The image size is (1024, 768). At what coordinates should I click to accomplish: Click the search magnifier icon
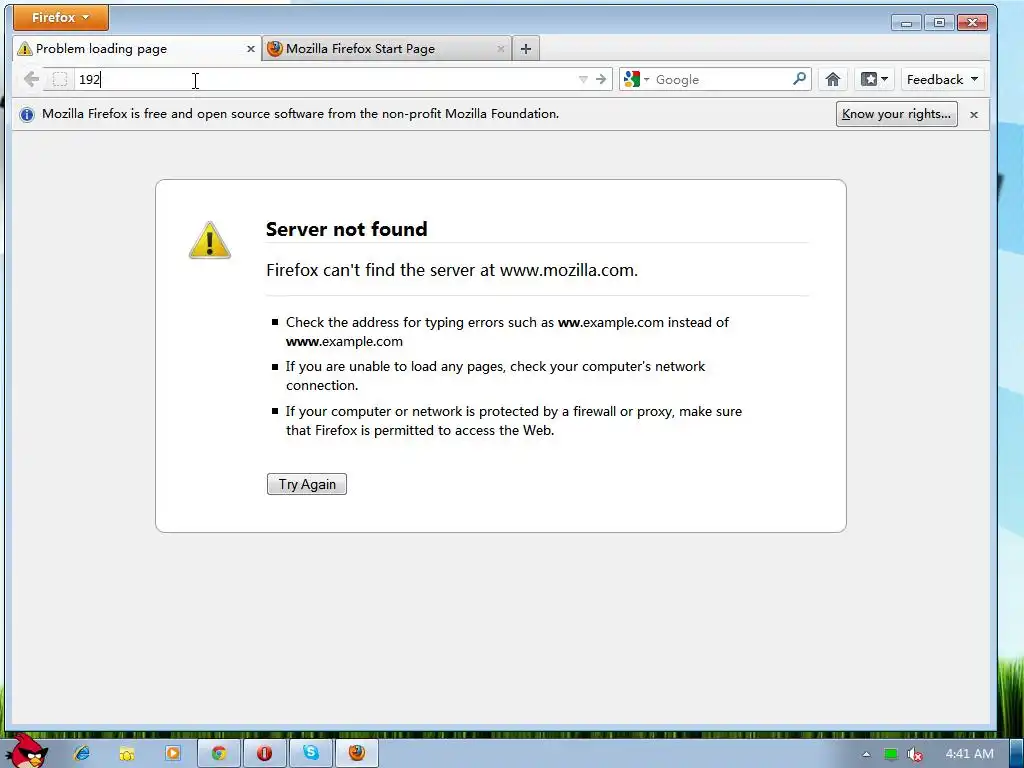(799, 79)
